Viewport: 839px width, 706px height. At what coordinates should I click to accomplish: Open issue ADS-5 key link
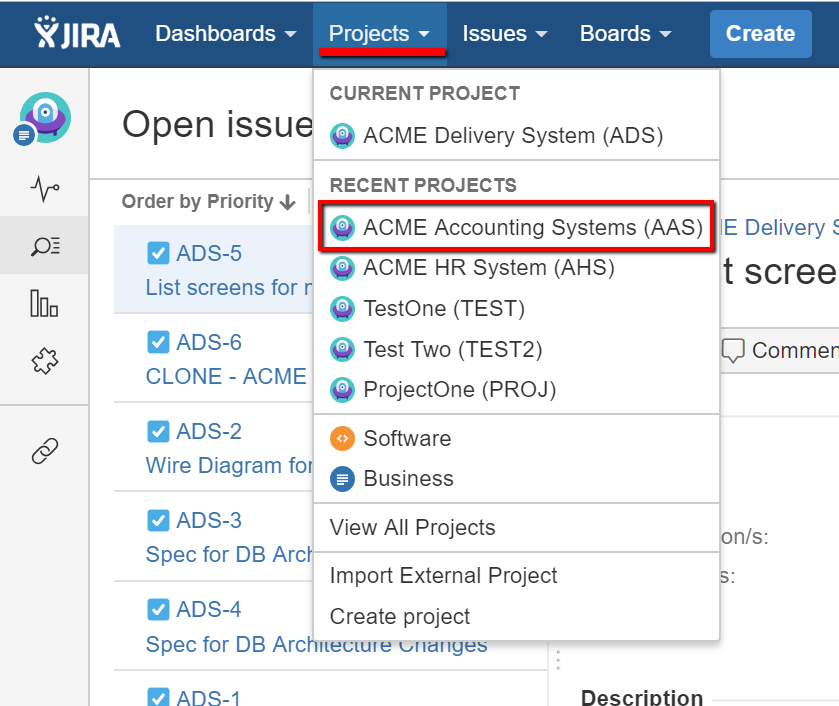pos(209,253)
